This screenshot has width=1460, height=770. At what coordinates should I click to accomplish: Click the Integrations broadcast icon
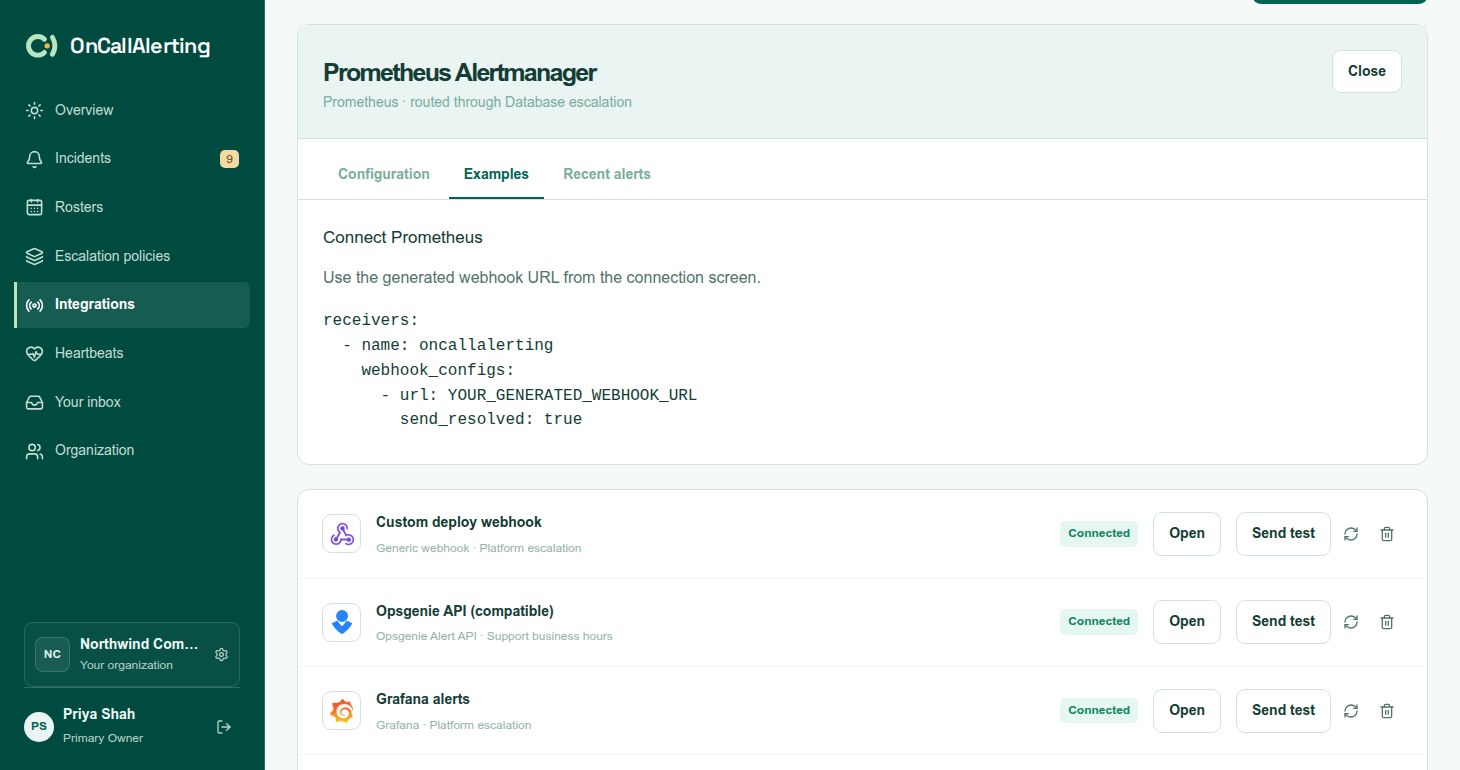pyautogui.click(x=35, y=305)
